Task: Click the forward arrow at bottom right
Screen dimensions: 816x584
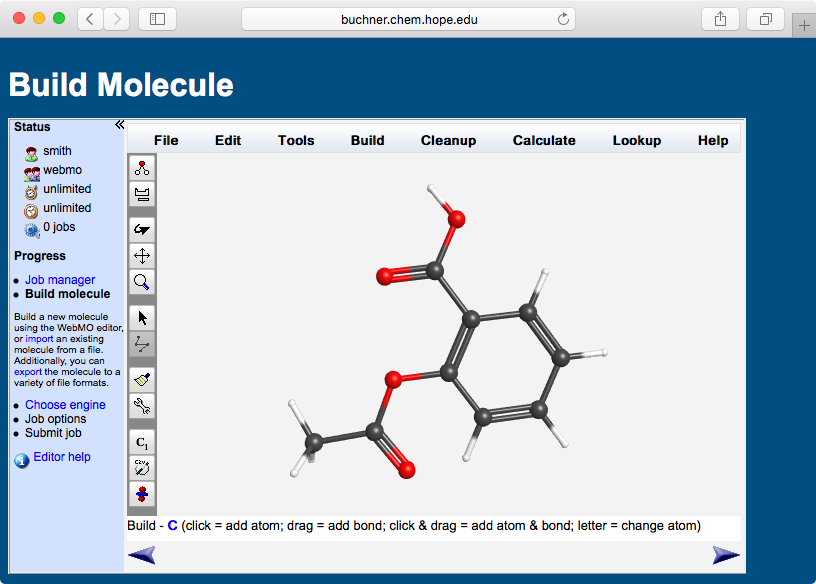Action: [727, 554]
